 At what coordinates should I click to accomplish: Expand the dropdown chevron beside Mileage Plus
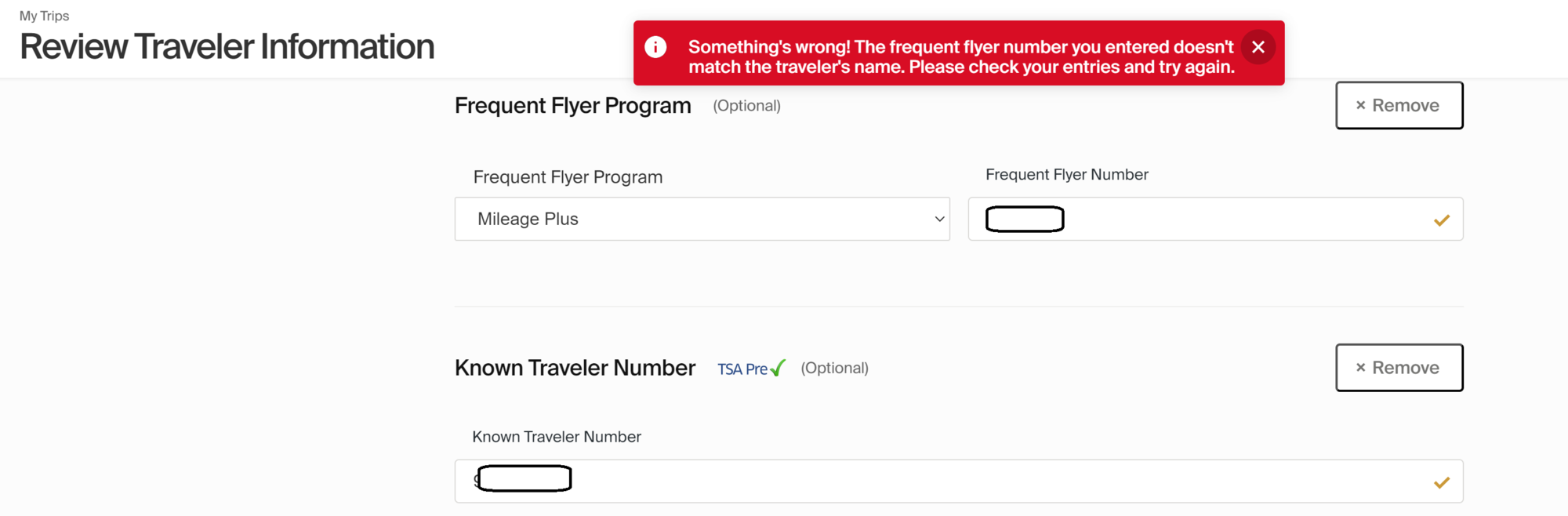(939, 219)
